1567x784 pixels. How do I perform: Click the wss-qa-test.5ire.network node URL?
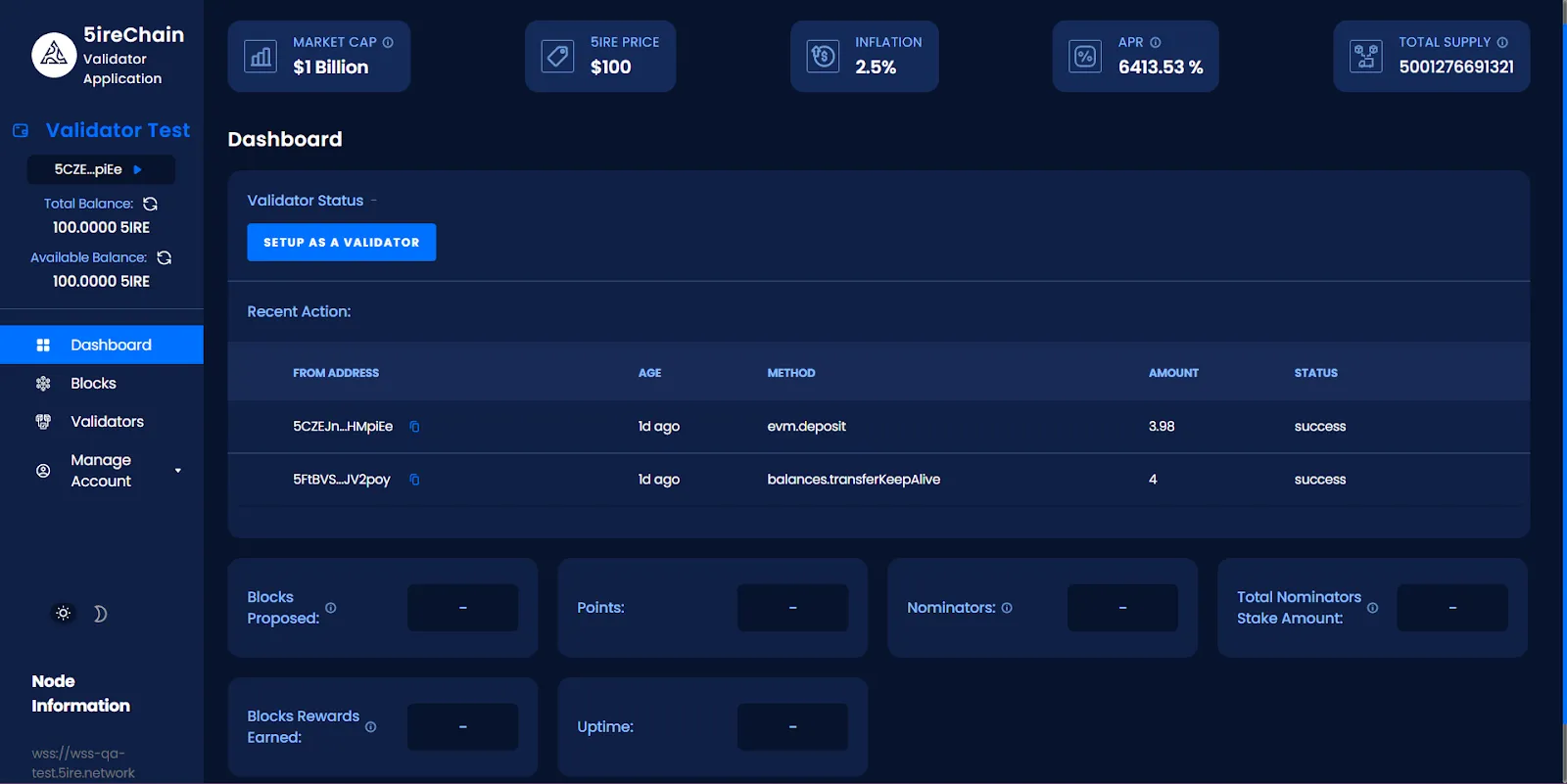click(83, 763)
